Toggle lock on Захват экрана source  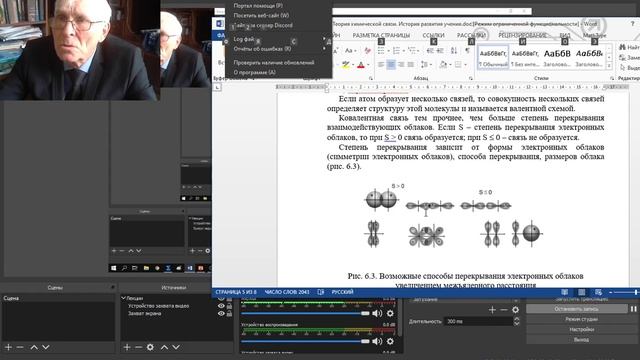tap(229, 313)
